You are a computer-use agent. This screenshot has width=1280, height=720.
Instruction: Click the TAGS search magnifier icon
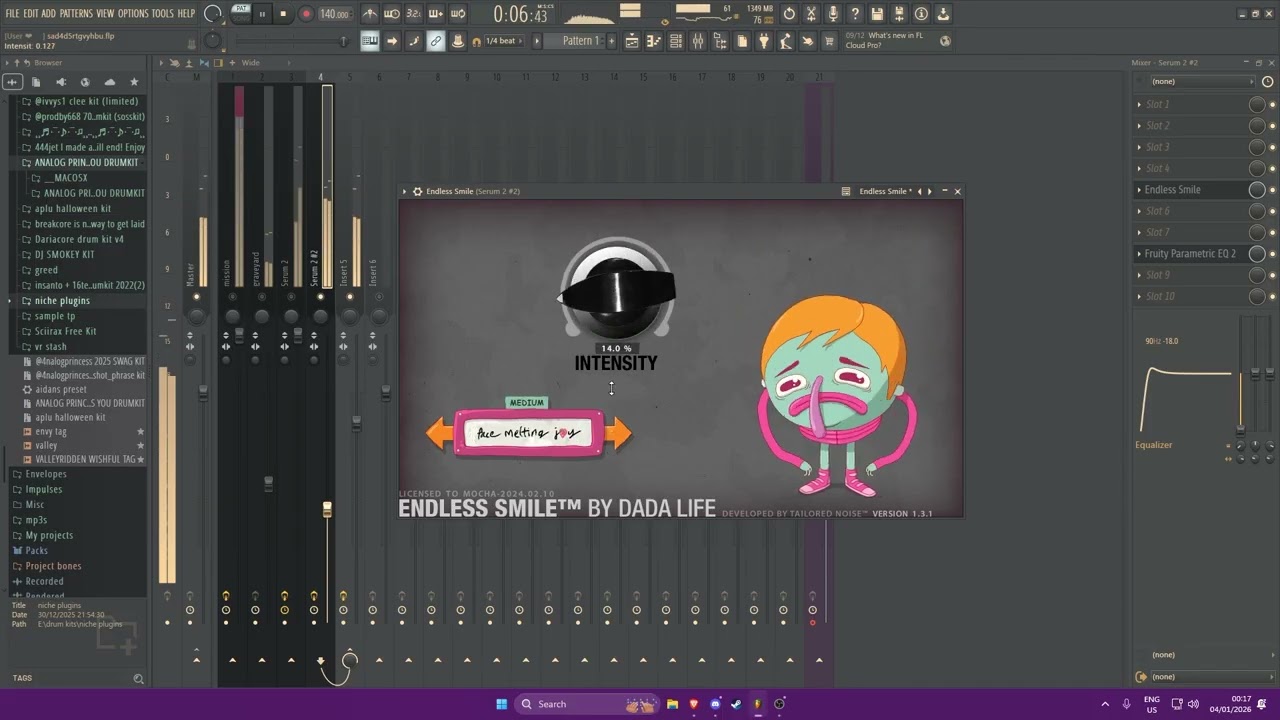pyautogui.click(x=138, y=678)
